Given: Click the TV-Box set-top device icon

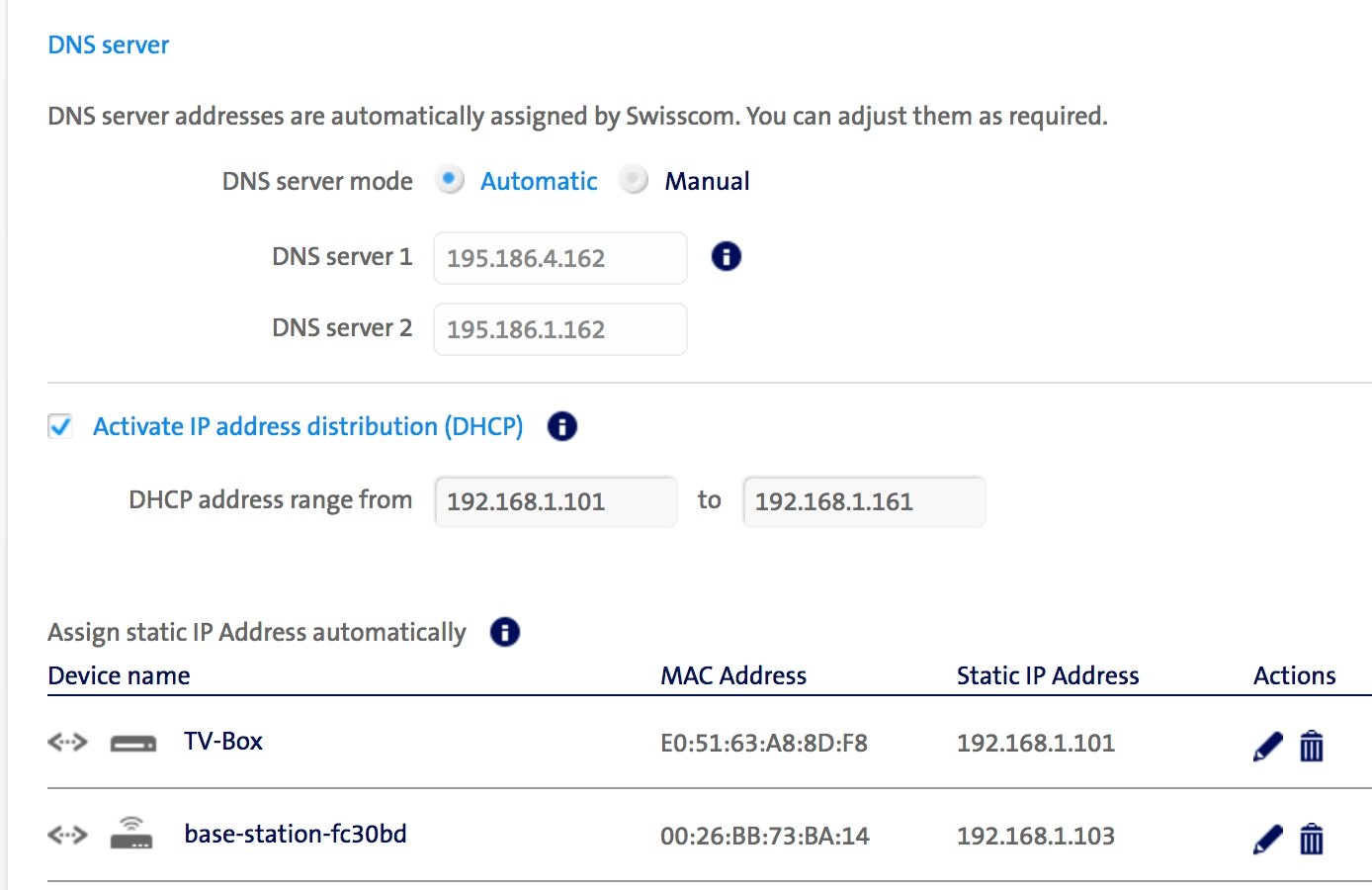Looking at the screenshot, I should coord(132,744).
